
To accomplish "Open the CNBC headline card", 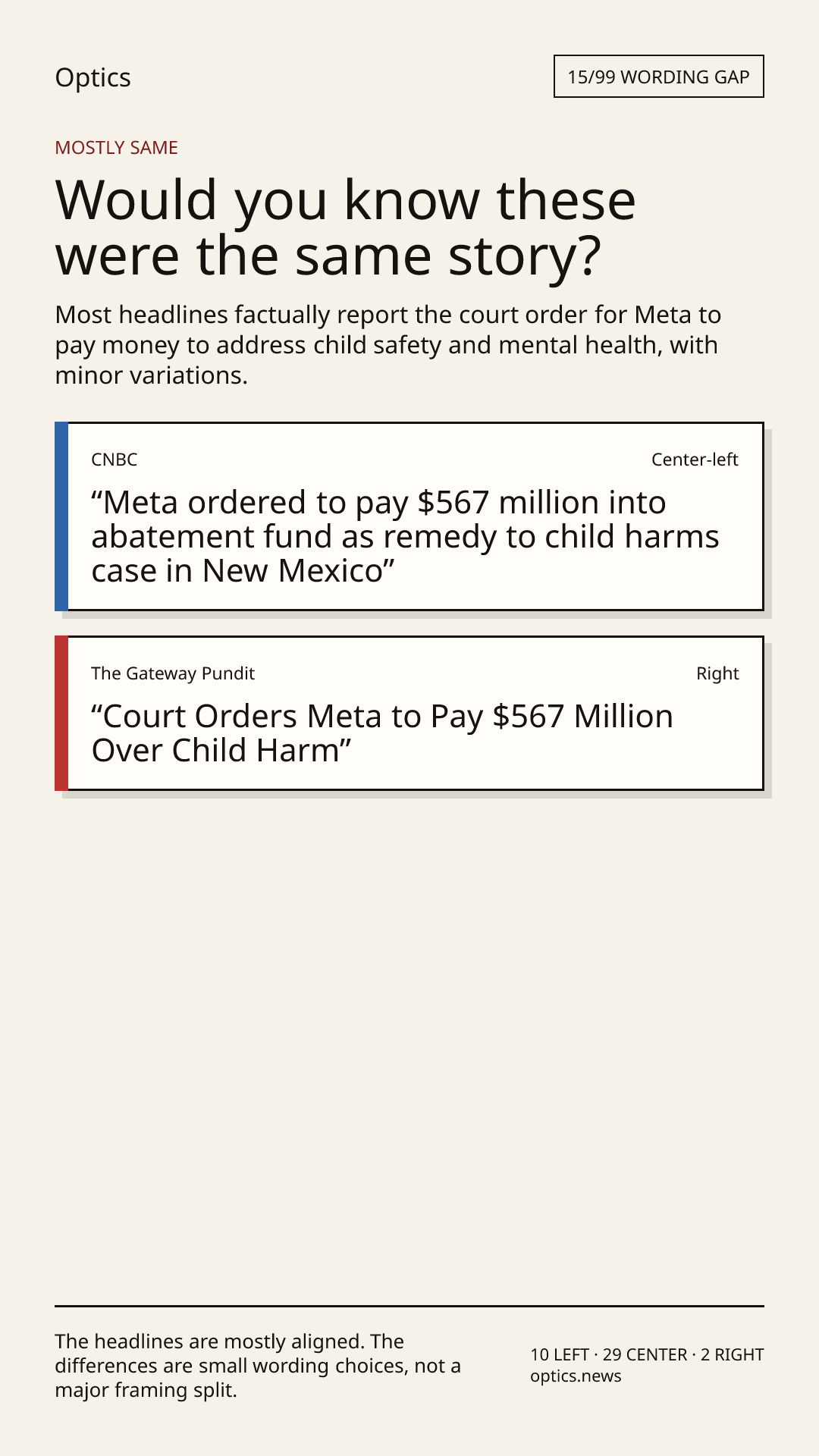I will click(409, 516).
